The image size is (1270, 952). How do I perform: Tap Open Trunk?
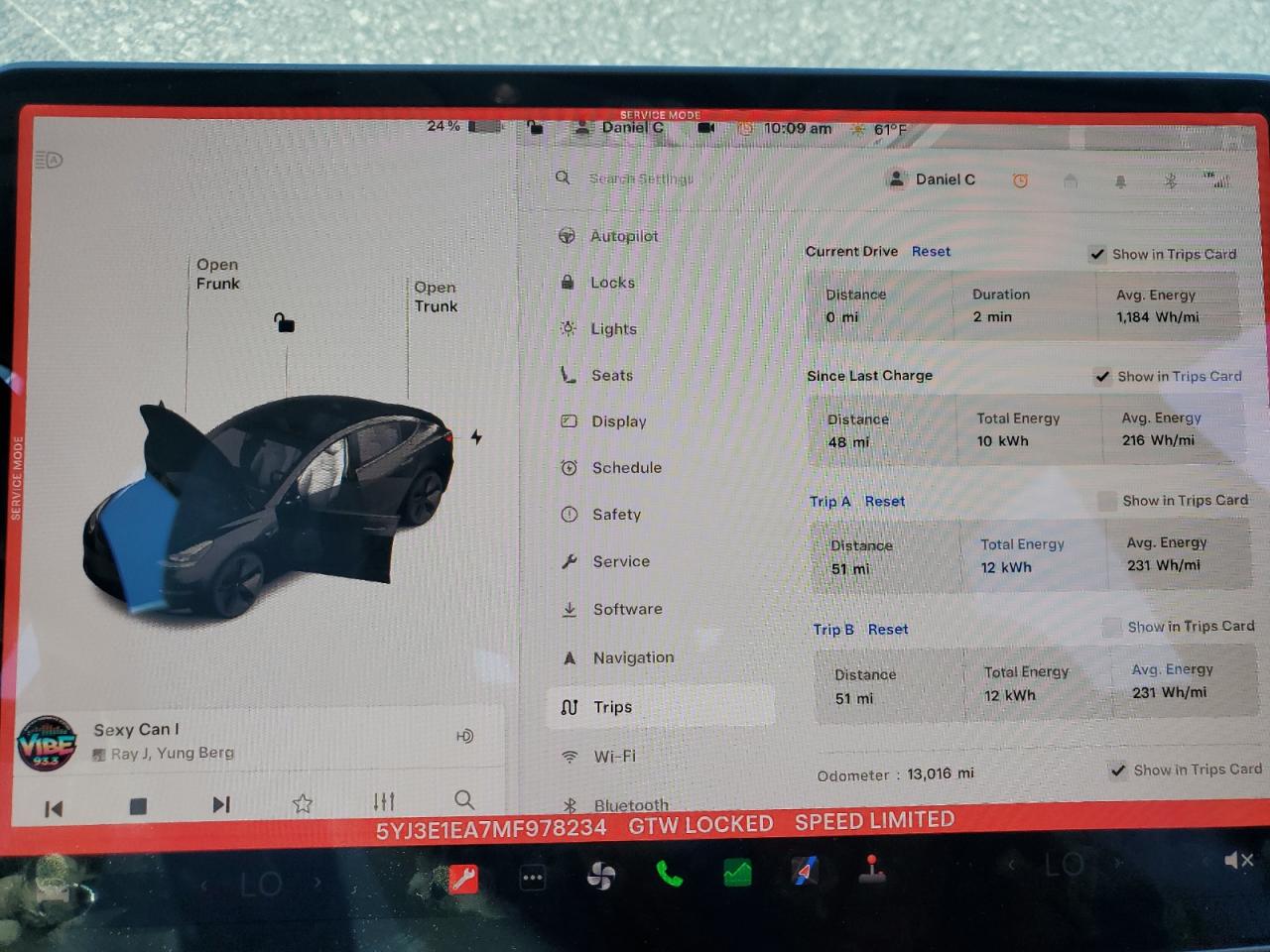[x=437, y=297]
